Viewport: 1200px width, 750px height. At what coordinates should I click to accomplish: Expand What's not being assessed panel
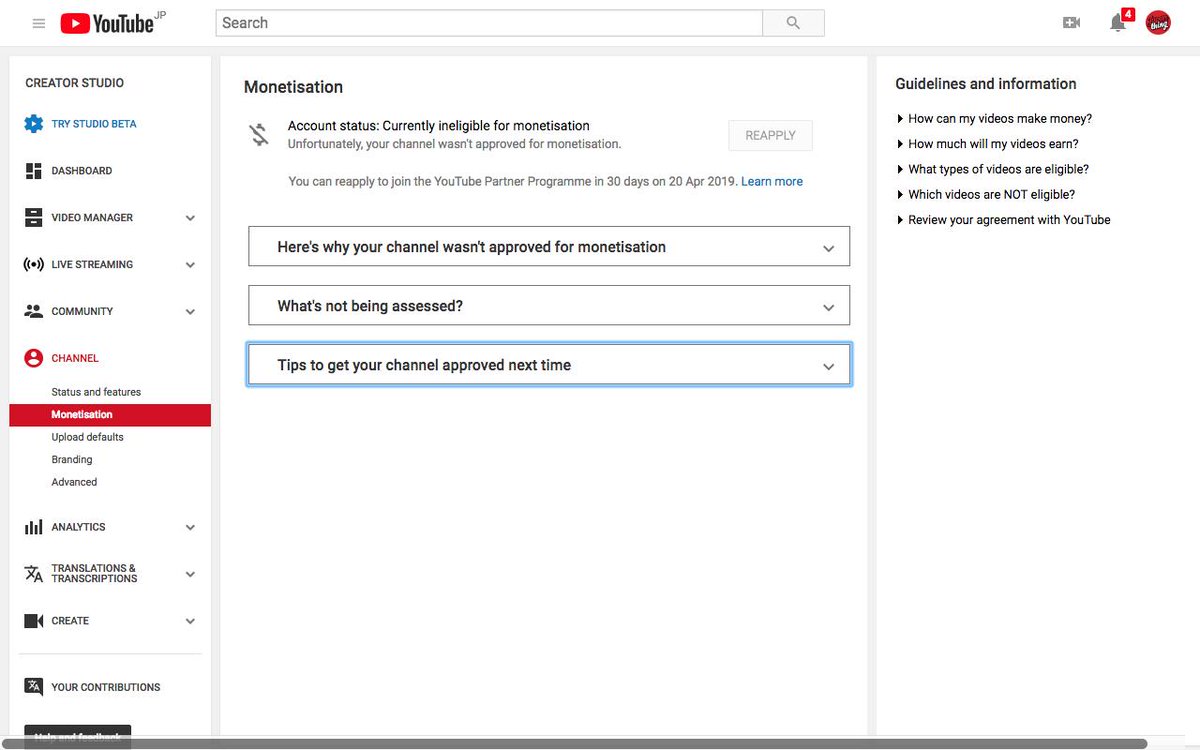(549, 305)
